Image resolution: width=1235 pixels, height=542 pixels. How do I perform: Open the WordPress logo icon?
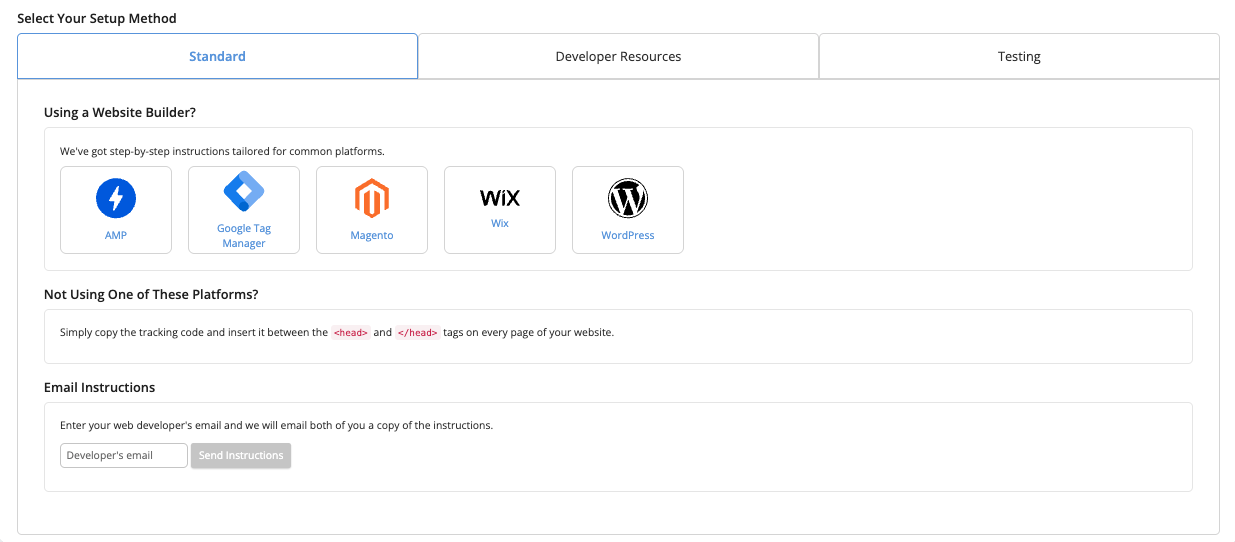pyautogui.click(x=628, y=198)
